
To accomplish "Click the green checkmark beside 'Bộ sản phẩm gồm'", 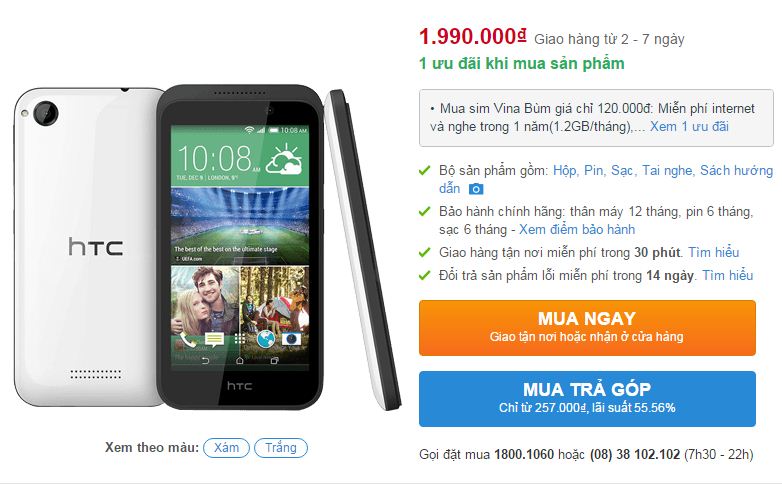I will [424, 171].
